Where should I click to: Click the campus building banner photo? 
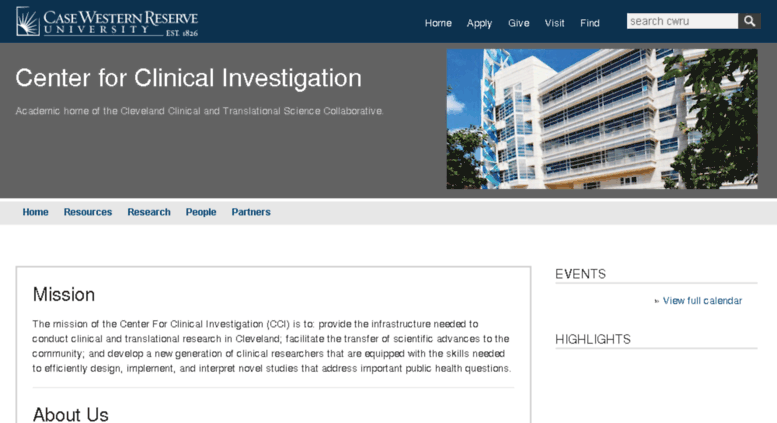[x=602, y=119]
